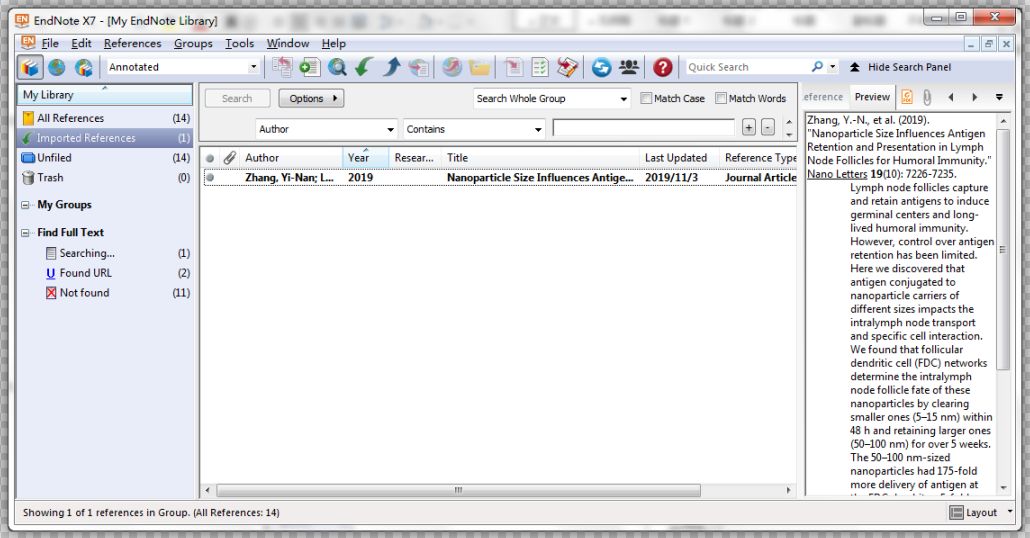Open the Window menu

click(288, 43)
